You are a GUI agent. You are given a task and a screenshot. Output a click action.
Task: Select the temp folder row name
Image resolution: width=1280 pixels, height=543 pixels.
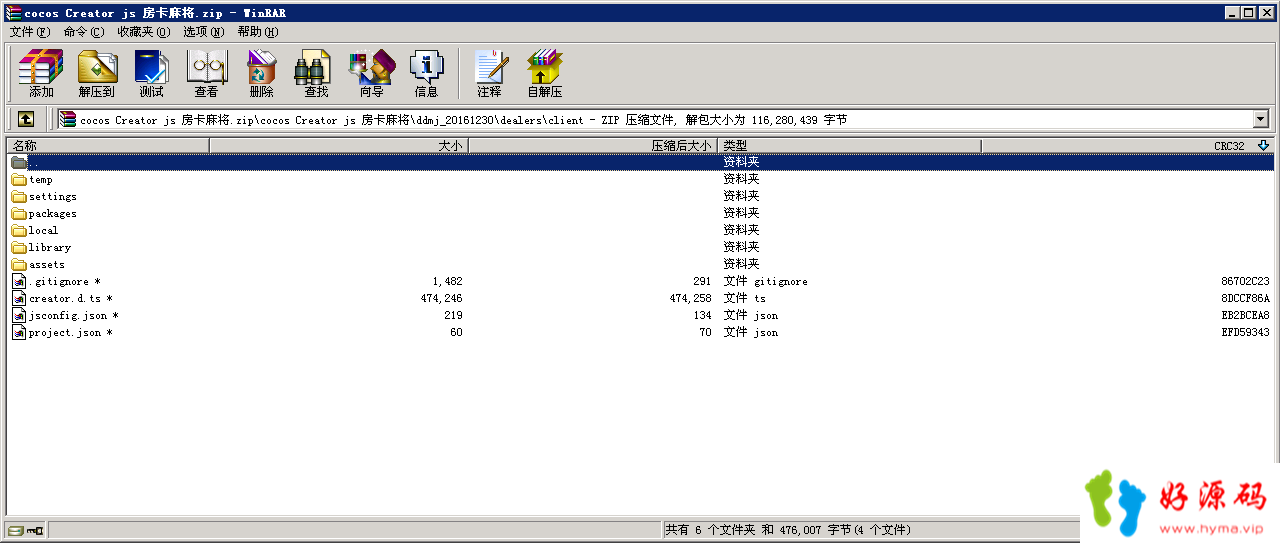[40, 180]
